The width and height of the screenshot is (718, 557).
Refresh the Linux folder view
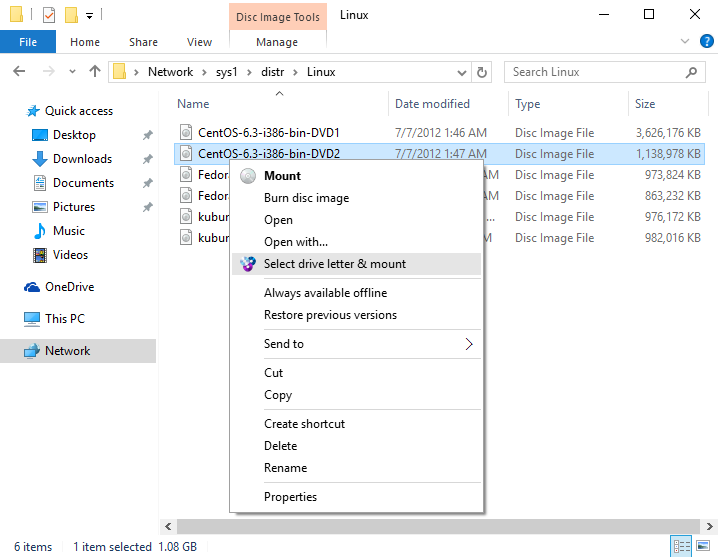(483, 72)
